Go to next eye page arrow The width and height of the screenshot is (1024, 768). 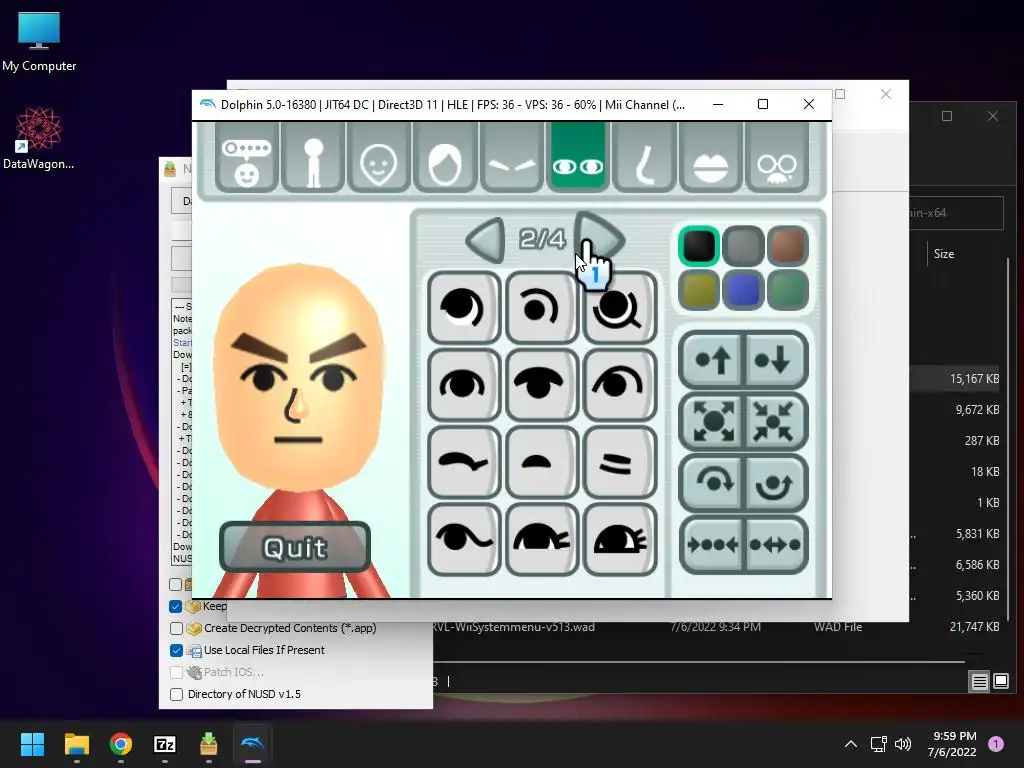coord(600,238)
